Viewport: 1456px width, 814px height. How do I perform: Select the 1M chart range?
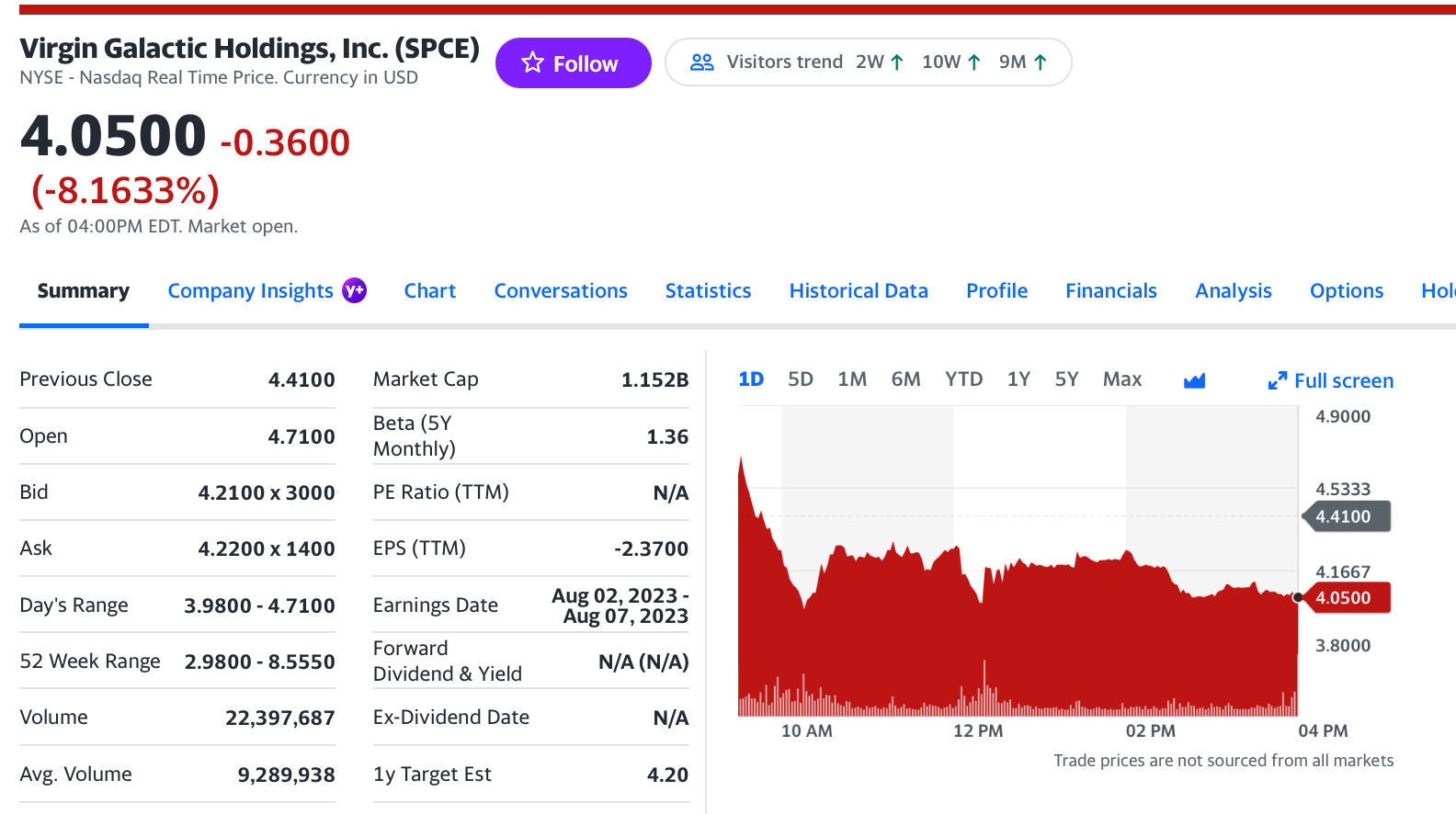tap(852, 379)
